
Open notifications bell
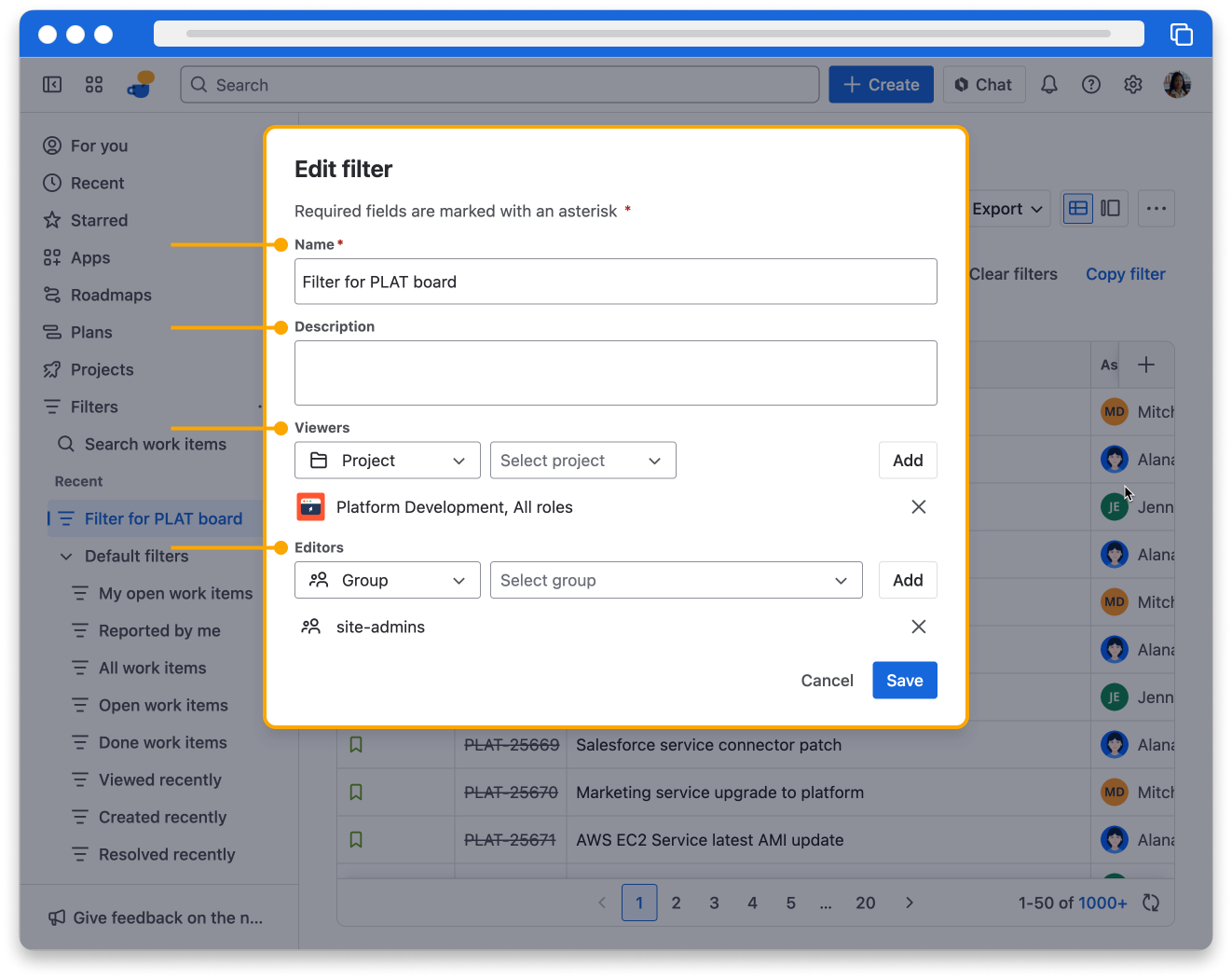click(1049, 85)
